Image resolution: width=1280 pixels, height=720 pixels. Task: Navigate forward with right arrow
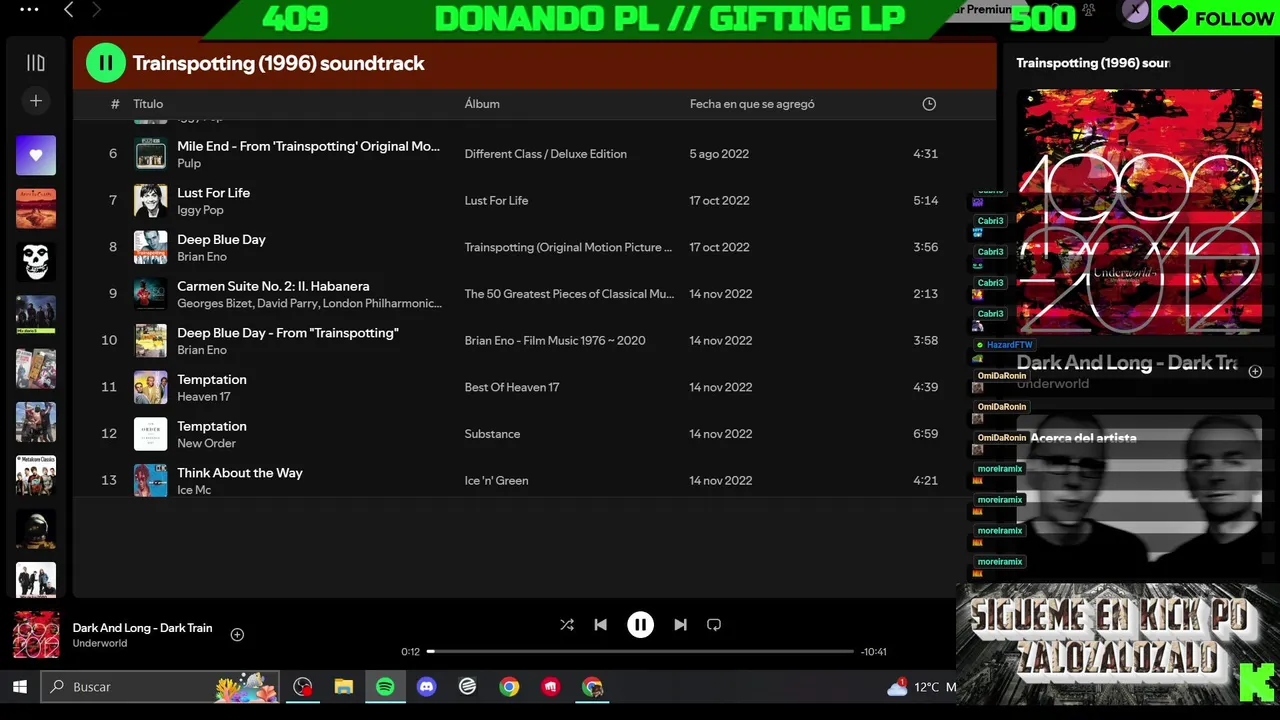tap(97, 10)
